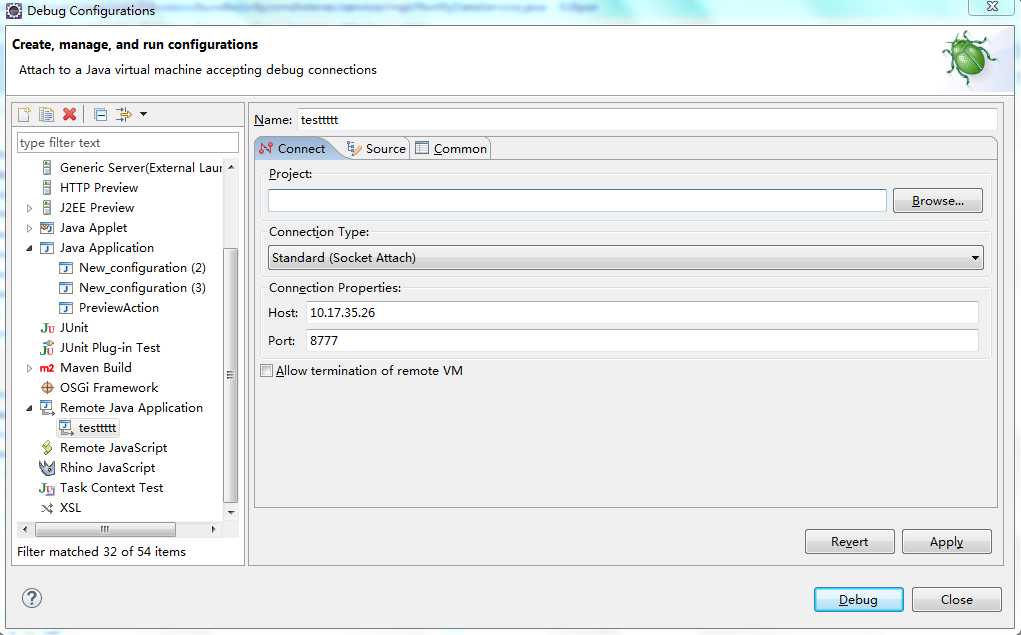Open the Connection Type combo box

[x=626, y=258]
